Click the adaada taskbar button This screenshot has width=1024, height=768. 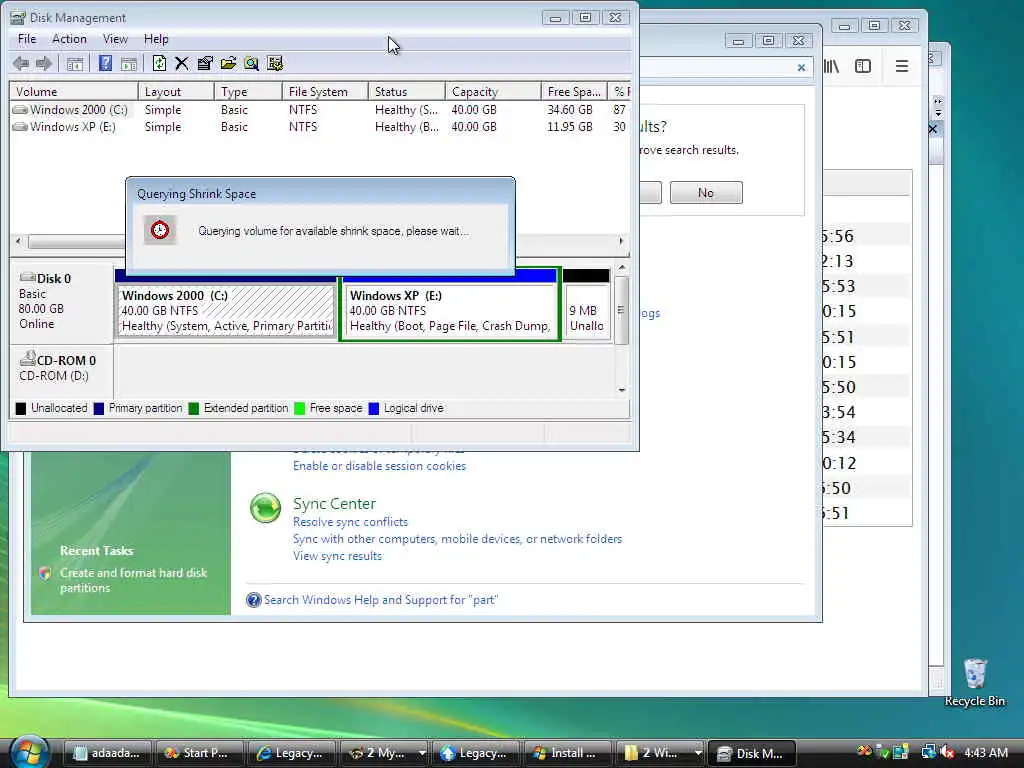tap(108, 753)
